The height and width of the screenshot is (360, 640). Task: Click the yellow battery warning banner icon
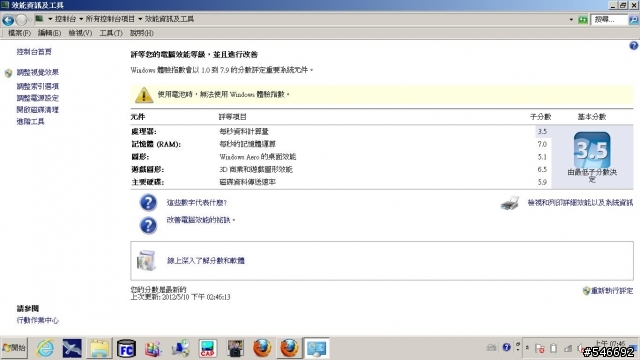tap(144, 95)
